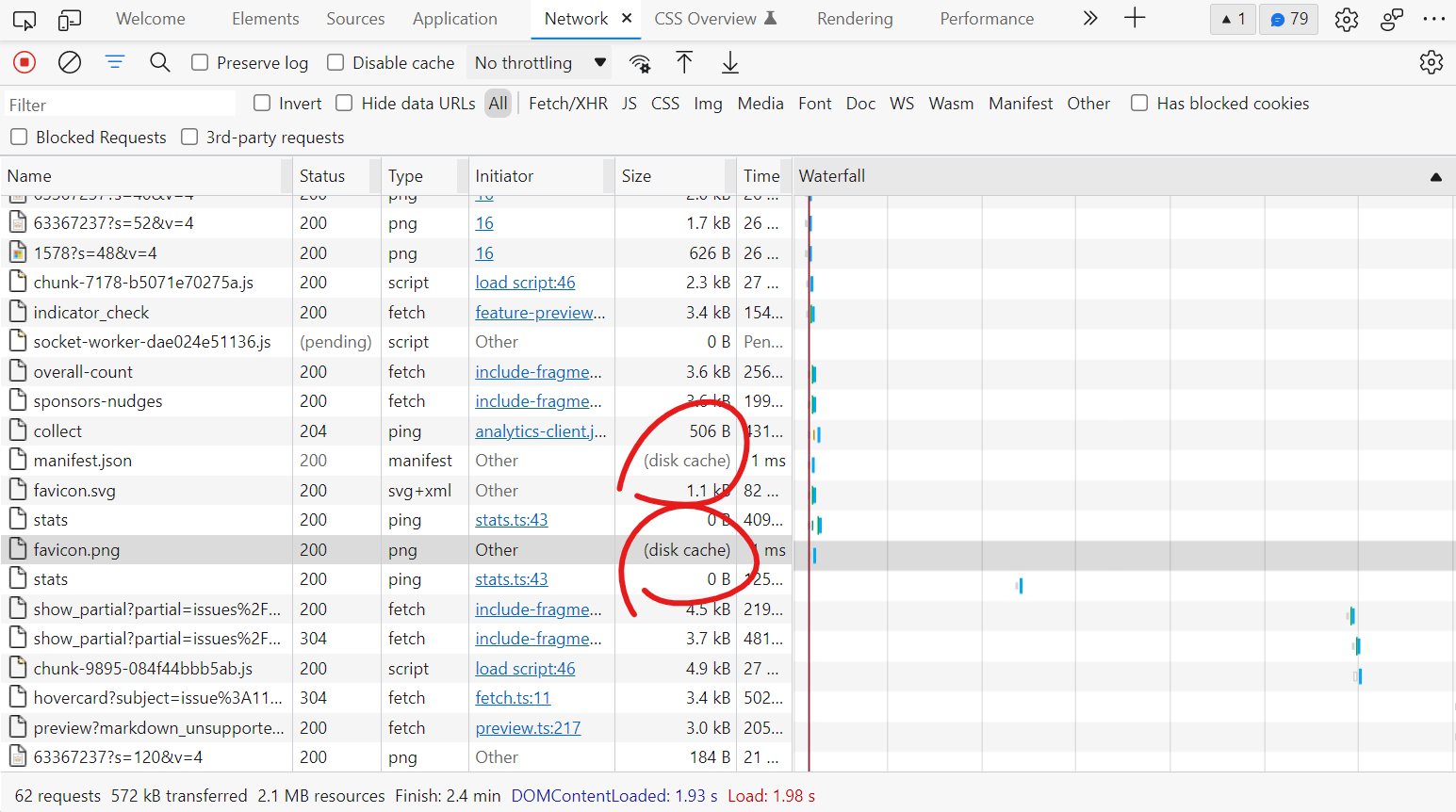Open network conditions settings
The width and height of the screenshot is (1456, 812).
640,62
